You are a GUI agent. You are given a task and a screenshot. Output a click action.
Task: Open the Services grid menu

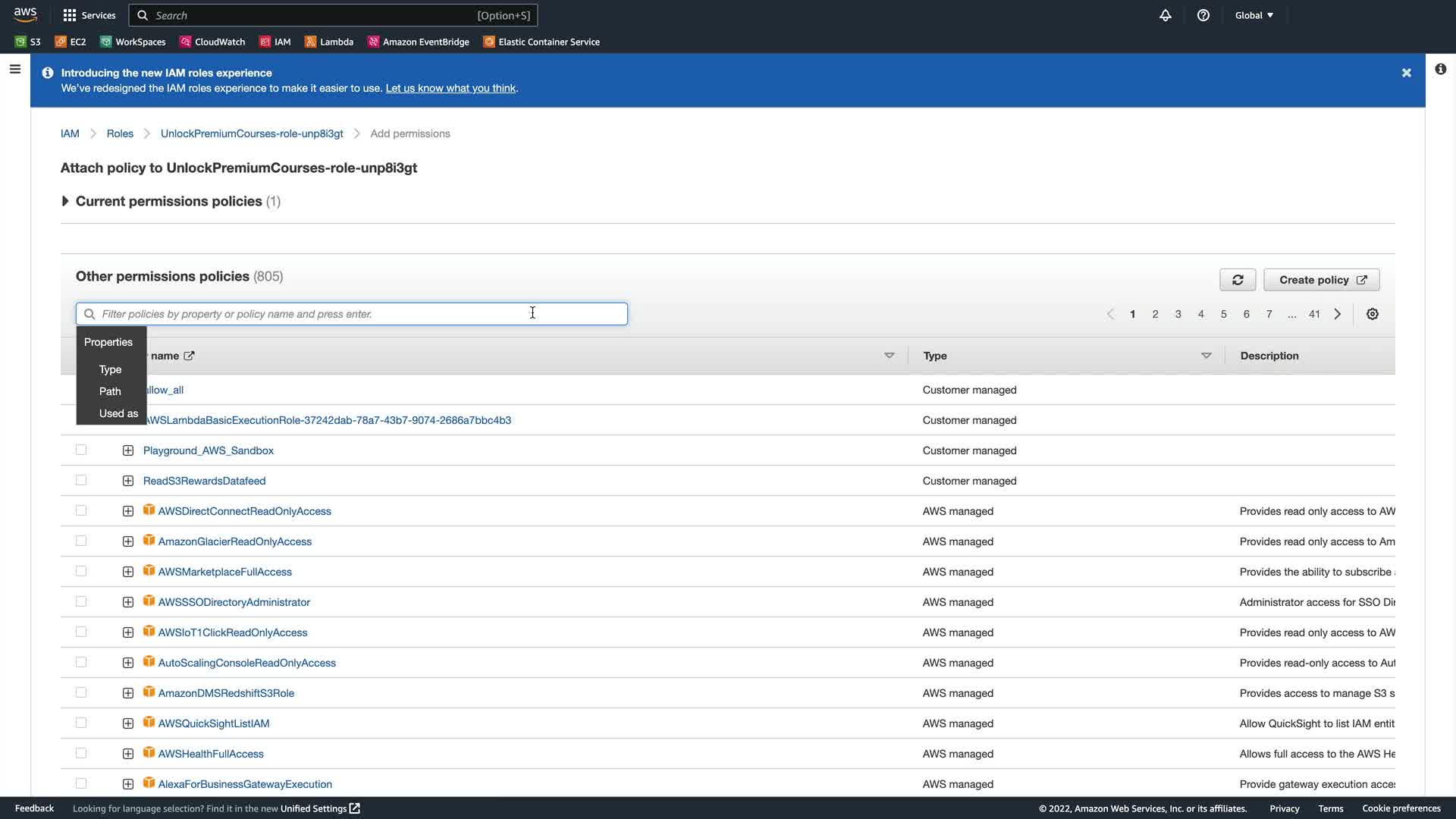[x=89, y=15]
